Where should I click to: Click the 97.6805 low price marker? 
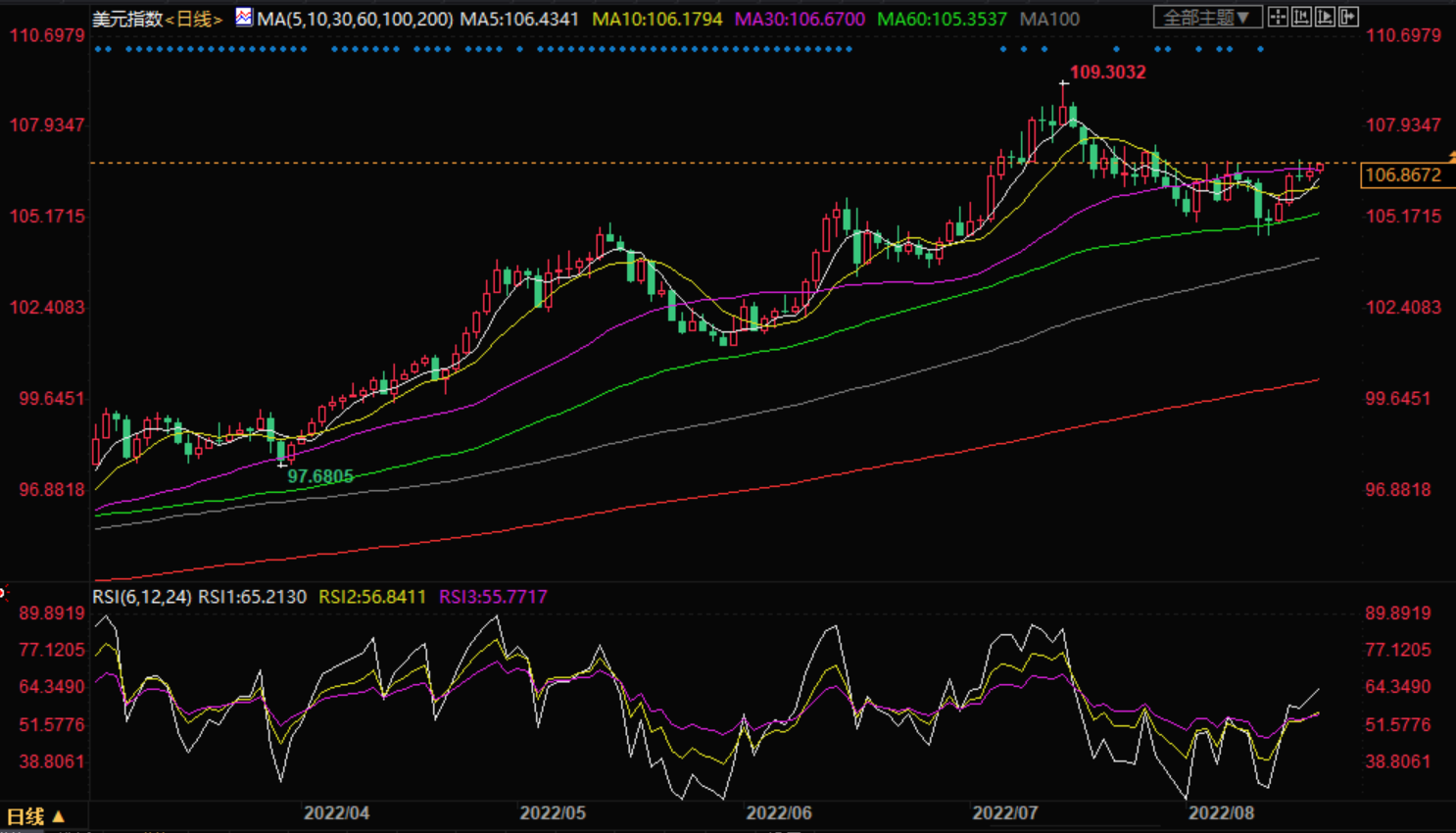tap(320, 476)
